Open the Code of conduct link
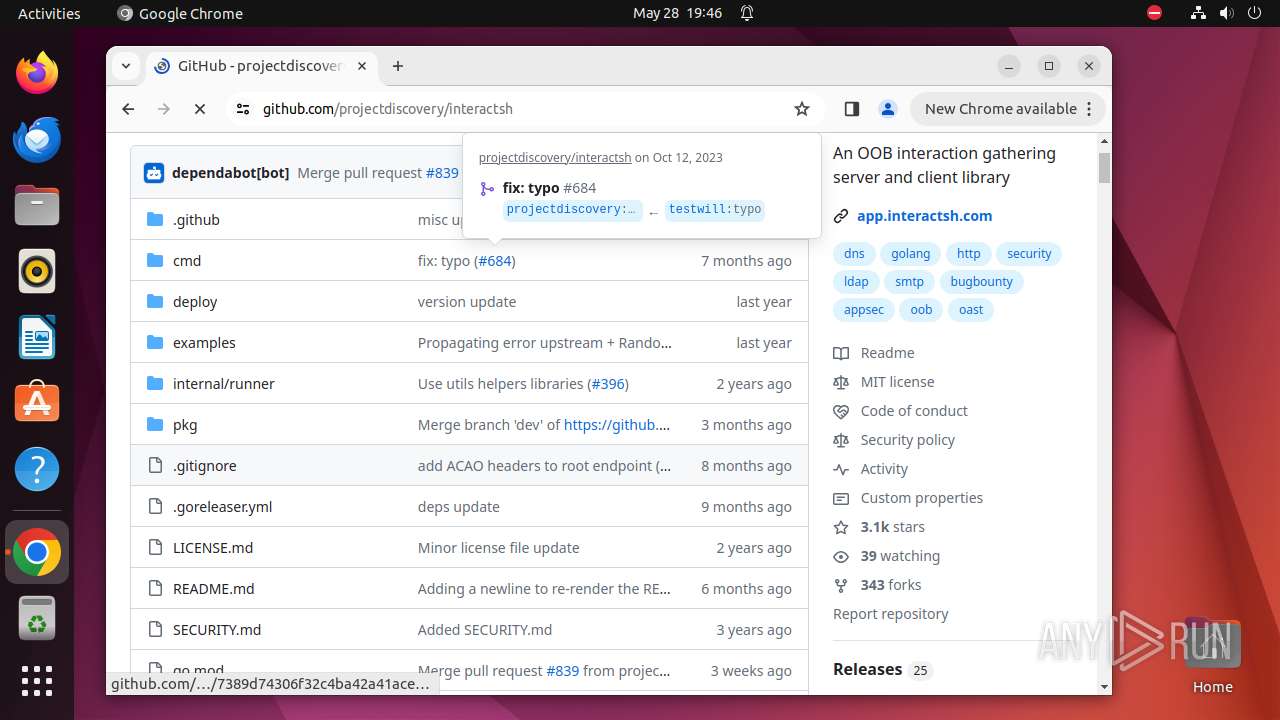Screen dimensions: 1280x720 click(914, 411)
